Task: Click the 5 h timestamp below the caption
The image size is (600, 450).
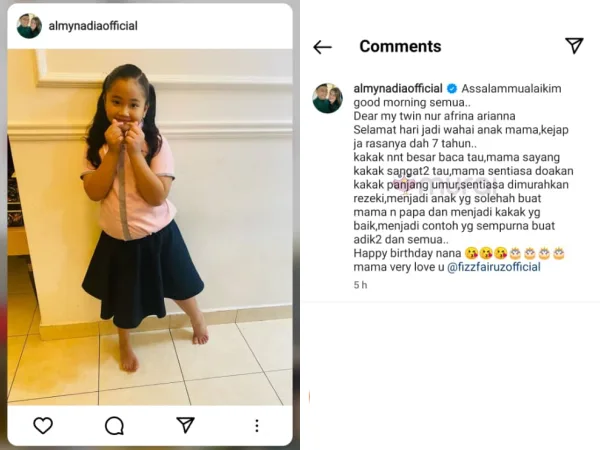Action: pyautogui.click(x=360, y=285)
